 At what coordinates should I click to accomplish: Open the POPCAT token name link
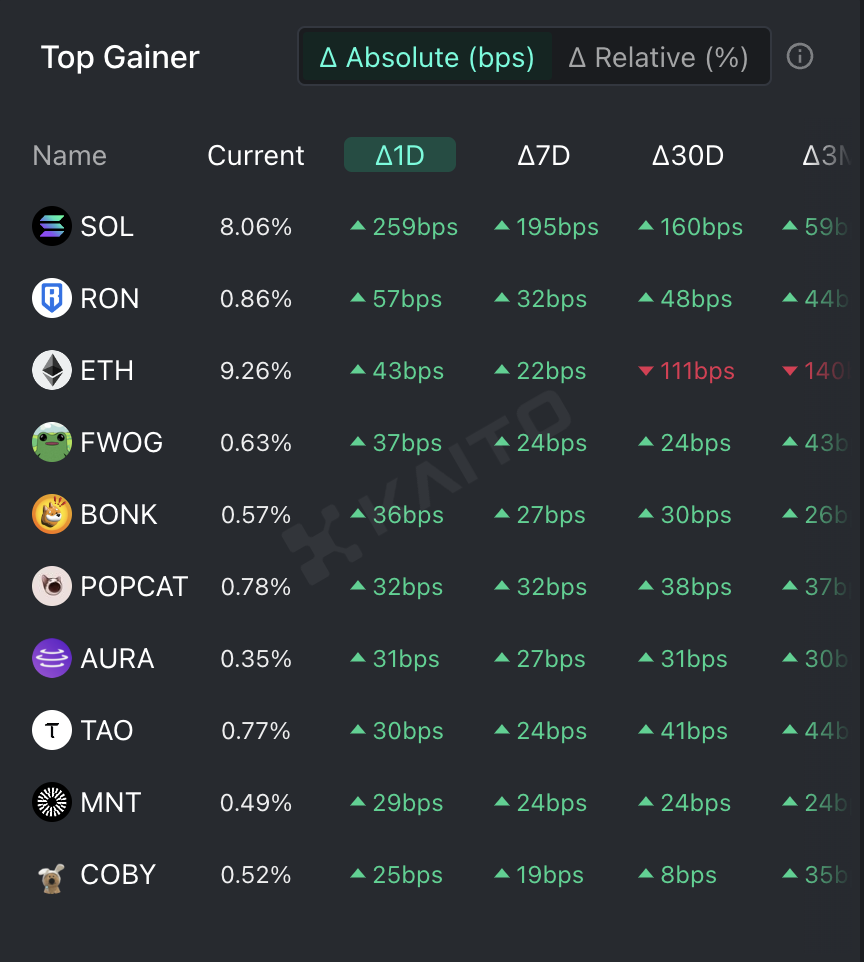pyautogui.click(x=134, y=587)
